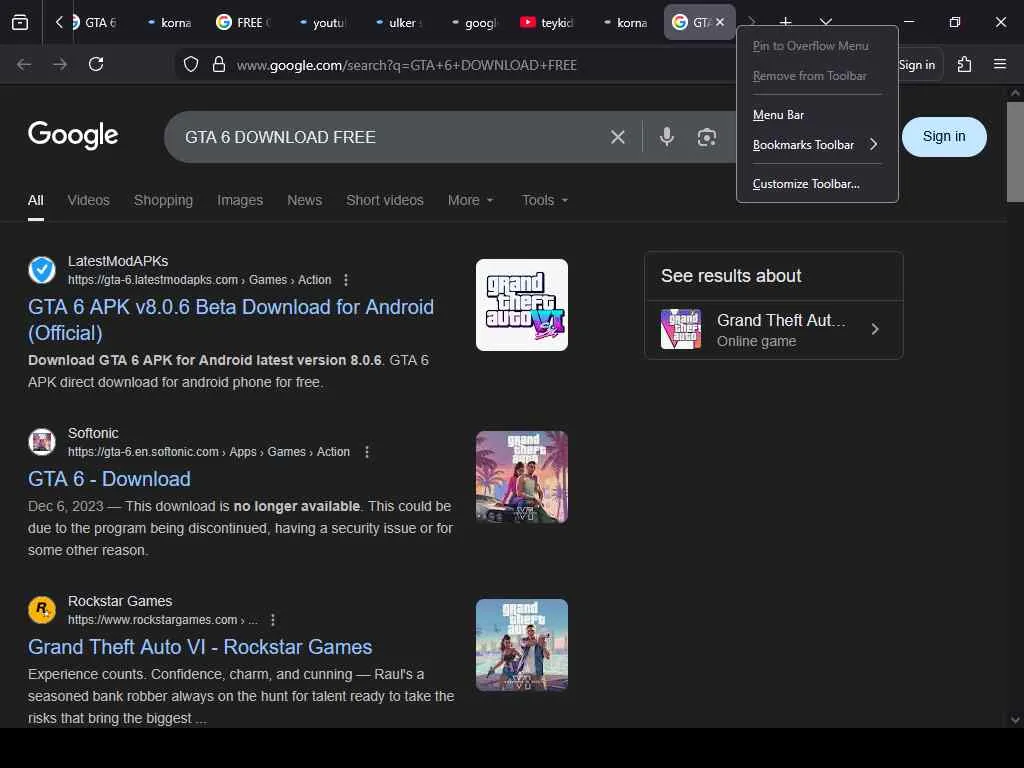Close the active GTA tab
The width and height of the screenshot is (1024, 768).
point(720,22)
